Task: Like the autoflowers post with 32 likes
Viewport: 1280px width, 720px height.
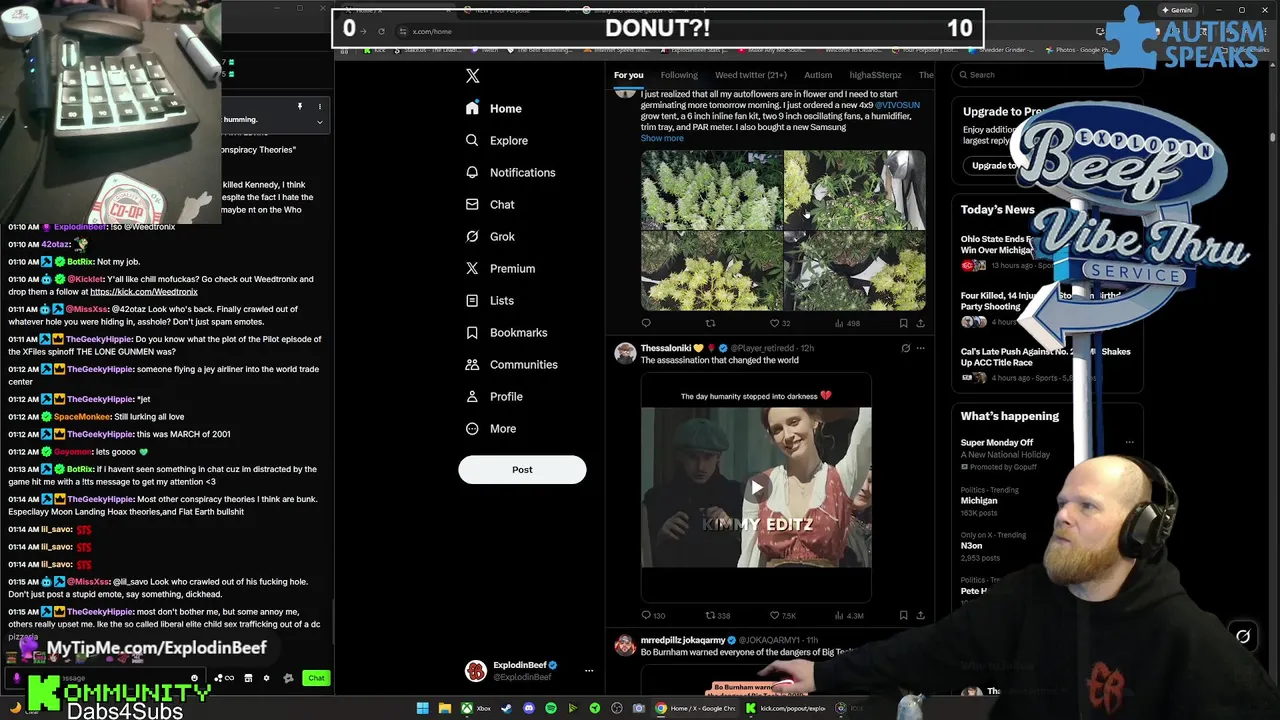Action: tap(779, 323)
